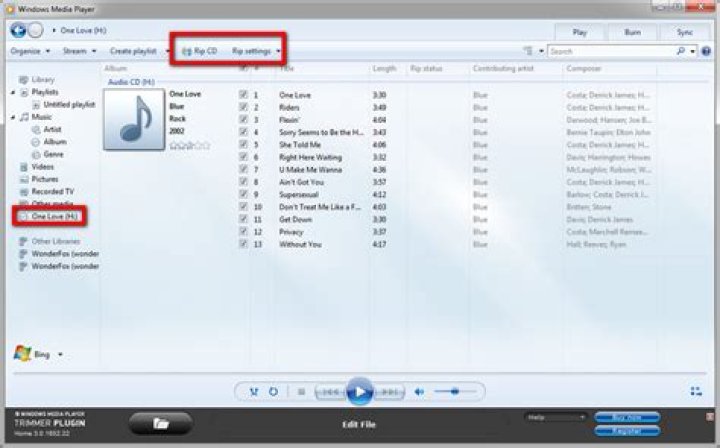Uncheck track 2 Riders
Image resolution: width=720 pixels, height=448 pixels.
(x=243, y=107)
